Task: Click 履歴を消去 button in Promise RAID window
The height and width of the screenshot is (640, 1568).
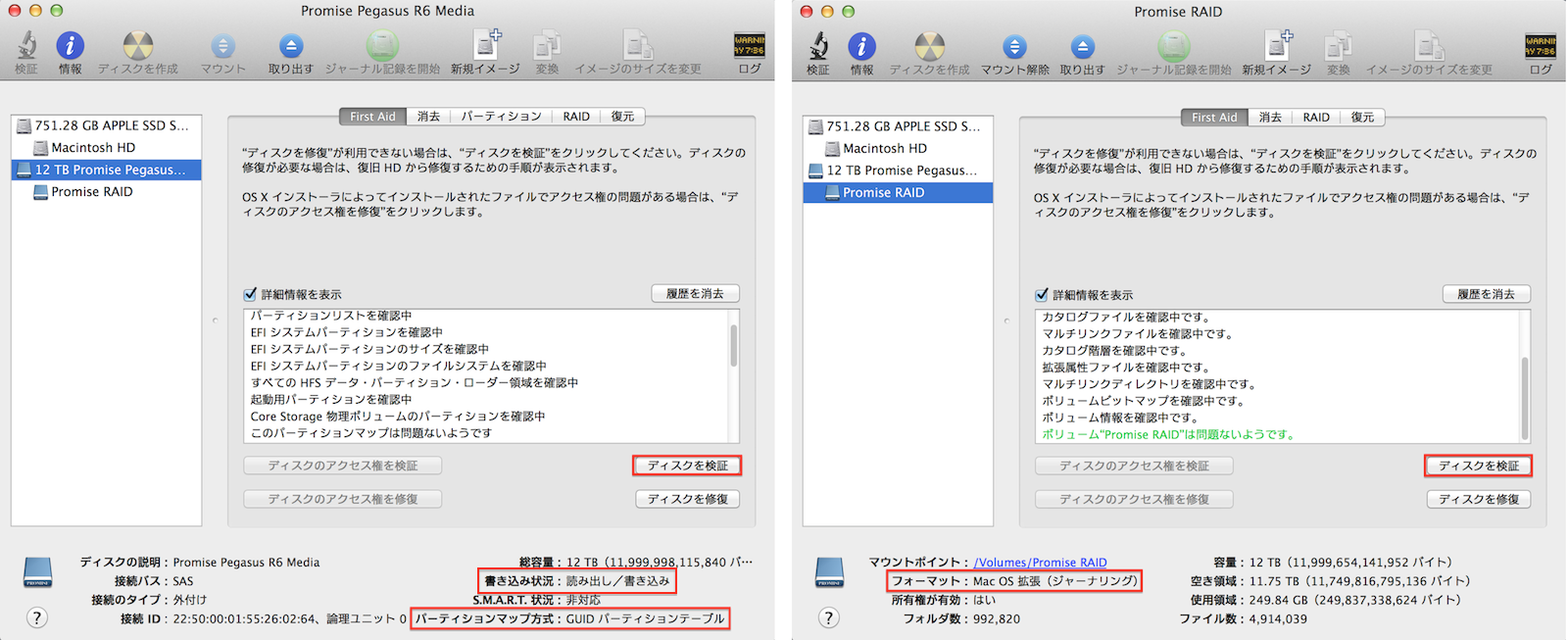Action: (x=1487, y=294)
